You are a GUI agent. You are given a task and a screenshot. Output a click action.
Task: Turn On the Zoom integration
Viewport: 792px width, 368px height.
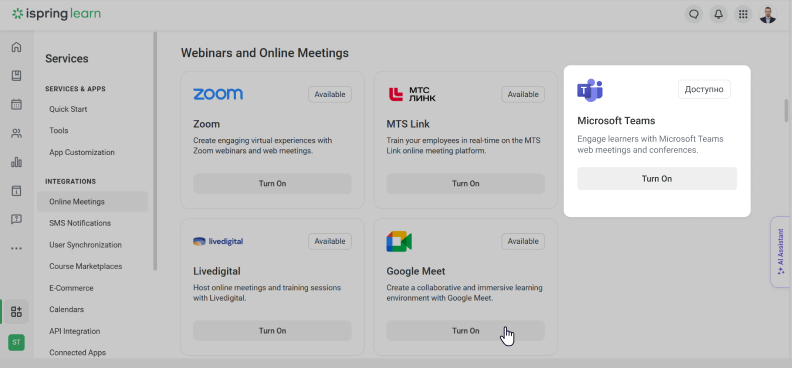point(272,183)
